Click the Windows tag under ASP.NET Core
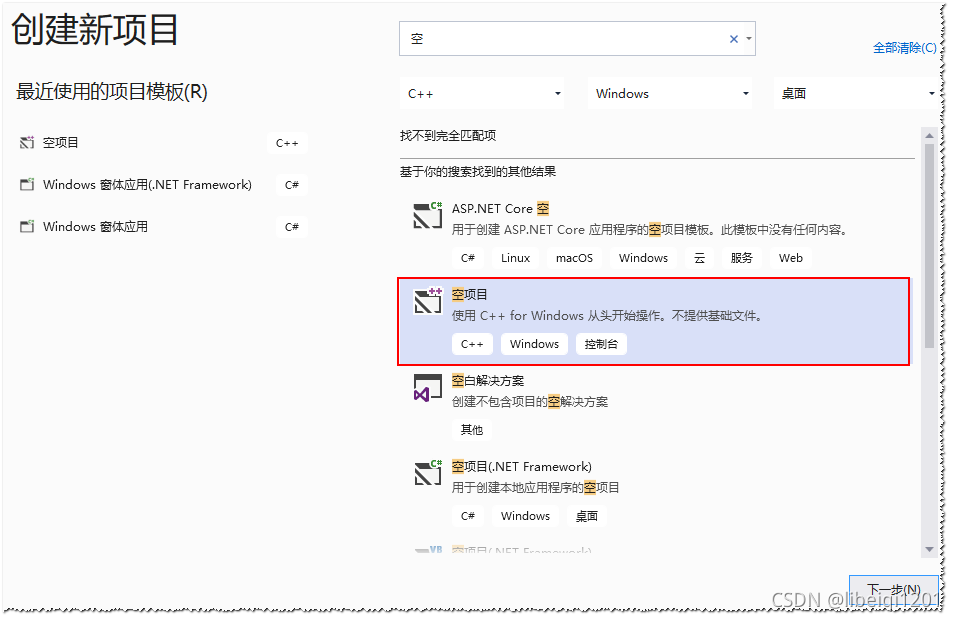954x621 pixels. click(643, 258)
